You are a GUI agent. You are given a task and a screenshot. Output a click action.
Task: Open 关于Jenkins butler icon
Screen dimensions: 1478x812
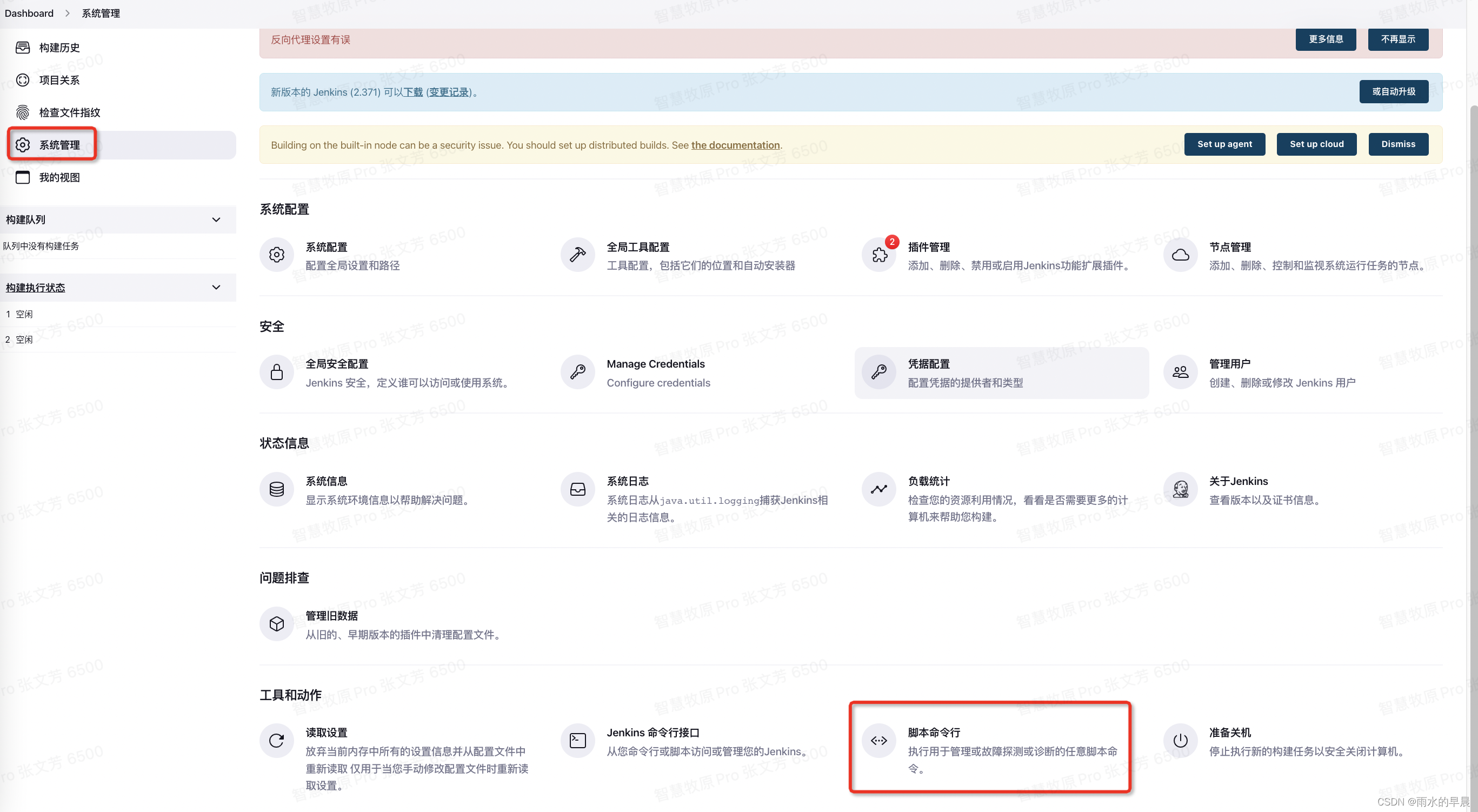point(1180,489)
